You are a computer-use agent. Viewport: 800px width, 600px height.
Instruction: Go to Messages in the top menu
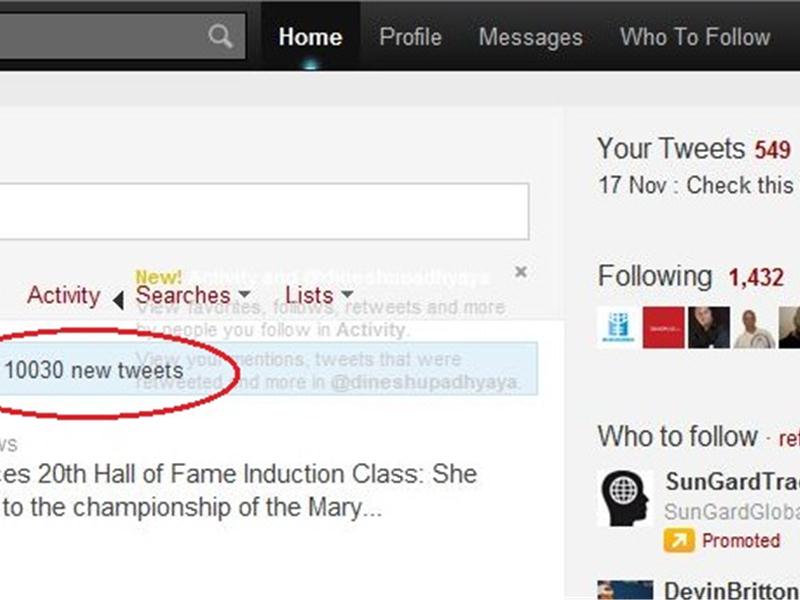coord(531,37)
